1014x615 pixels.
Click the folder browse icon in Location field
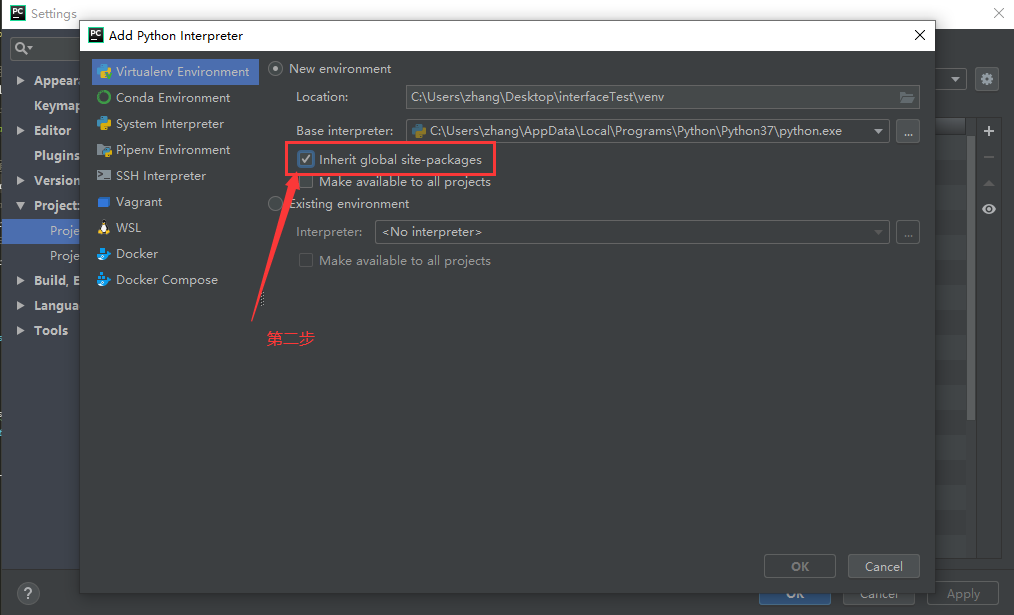(x=907, y=97)
